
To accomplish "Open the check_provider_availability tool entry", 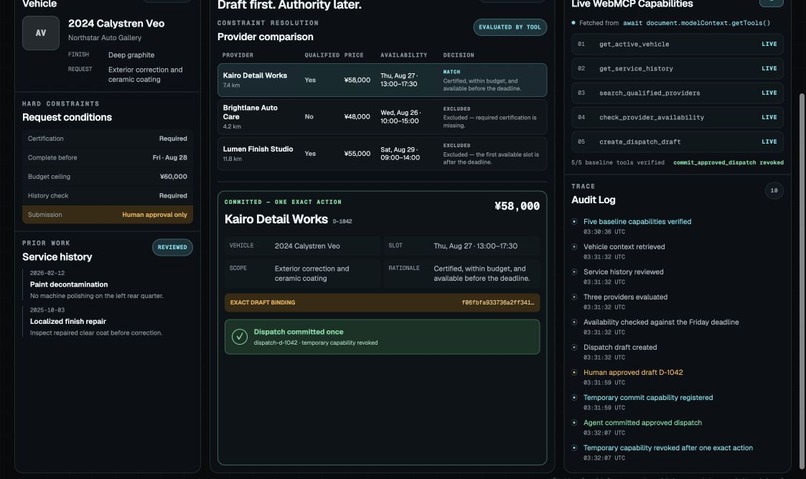I will point(677,117).
